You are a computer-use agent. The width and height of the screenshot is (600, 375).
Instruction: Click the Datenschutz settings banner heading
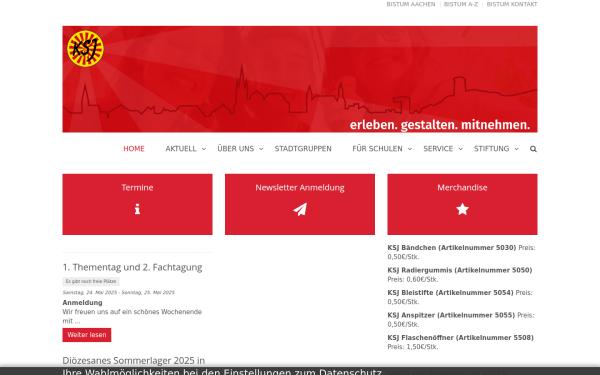(x=222, y=372)
